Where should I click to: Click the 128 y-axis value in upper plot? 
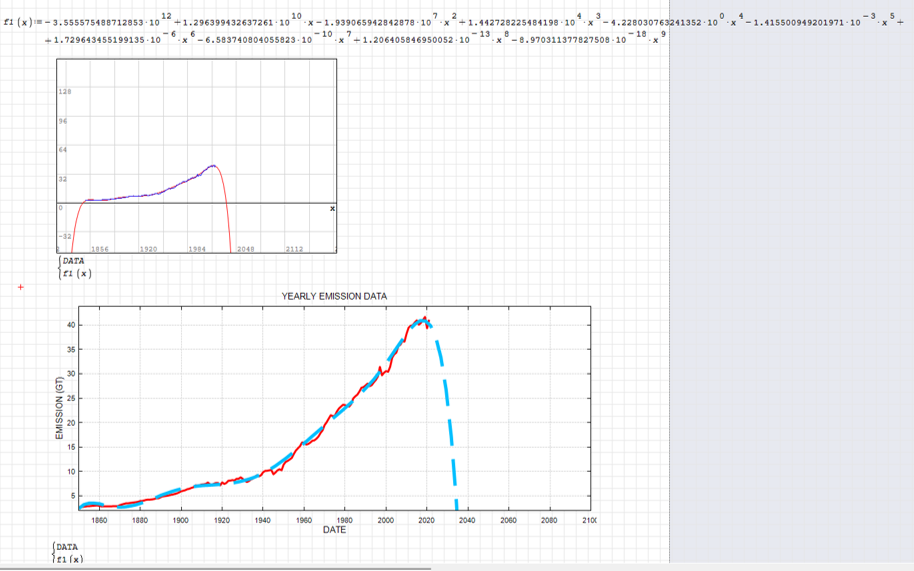coord(64,91)
